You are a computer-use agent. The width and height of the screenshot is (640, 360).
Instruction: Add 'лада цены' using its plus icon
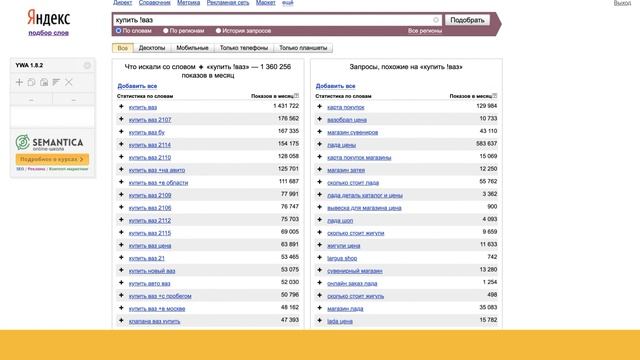coord(320,144)
